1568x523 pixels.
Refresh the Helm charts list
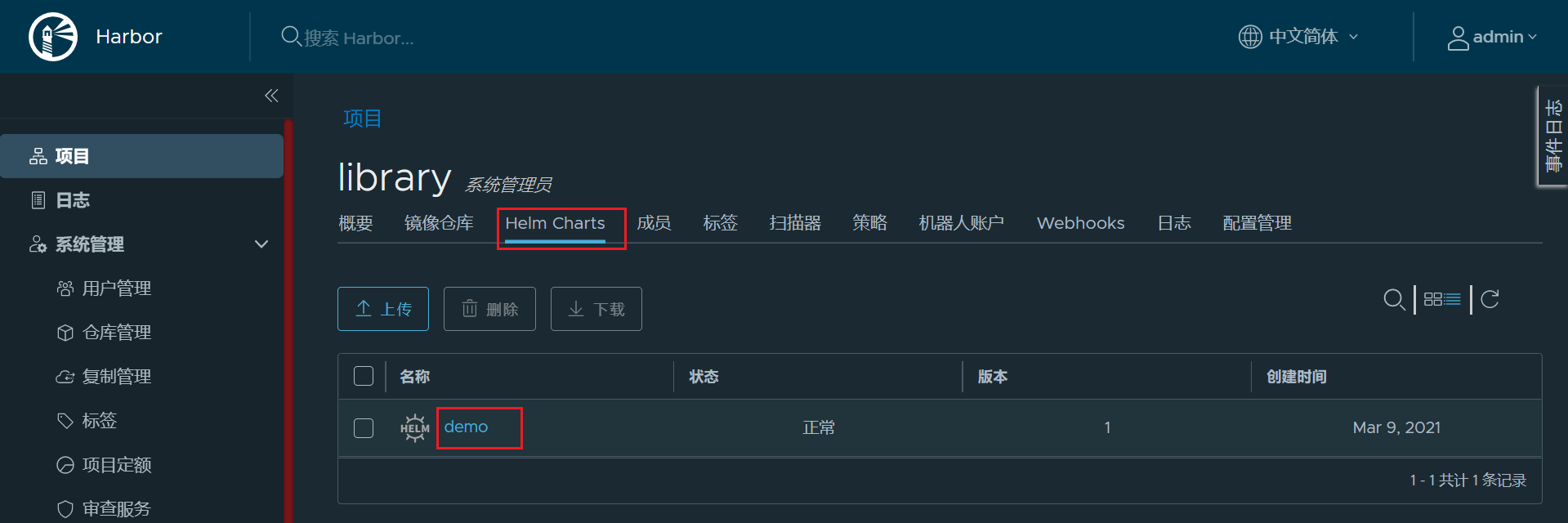click(x=1490, y=299)
